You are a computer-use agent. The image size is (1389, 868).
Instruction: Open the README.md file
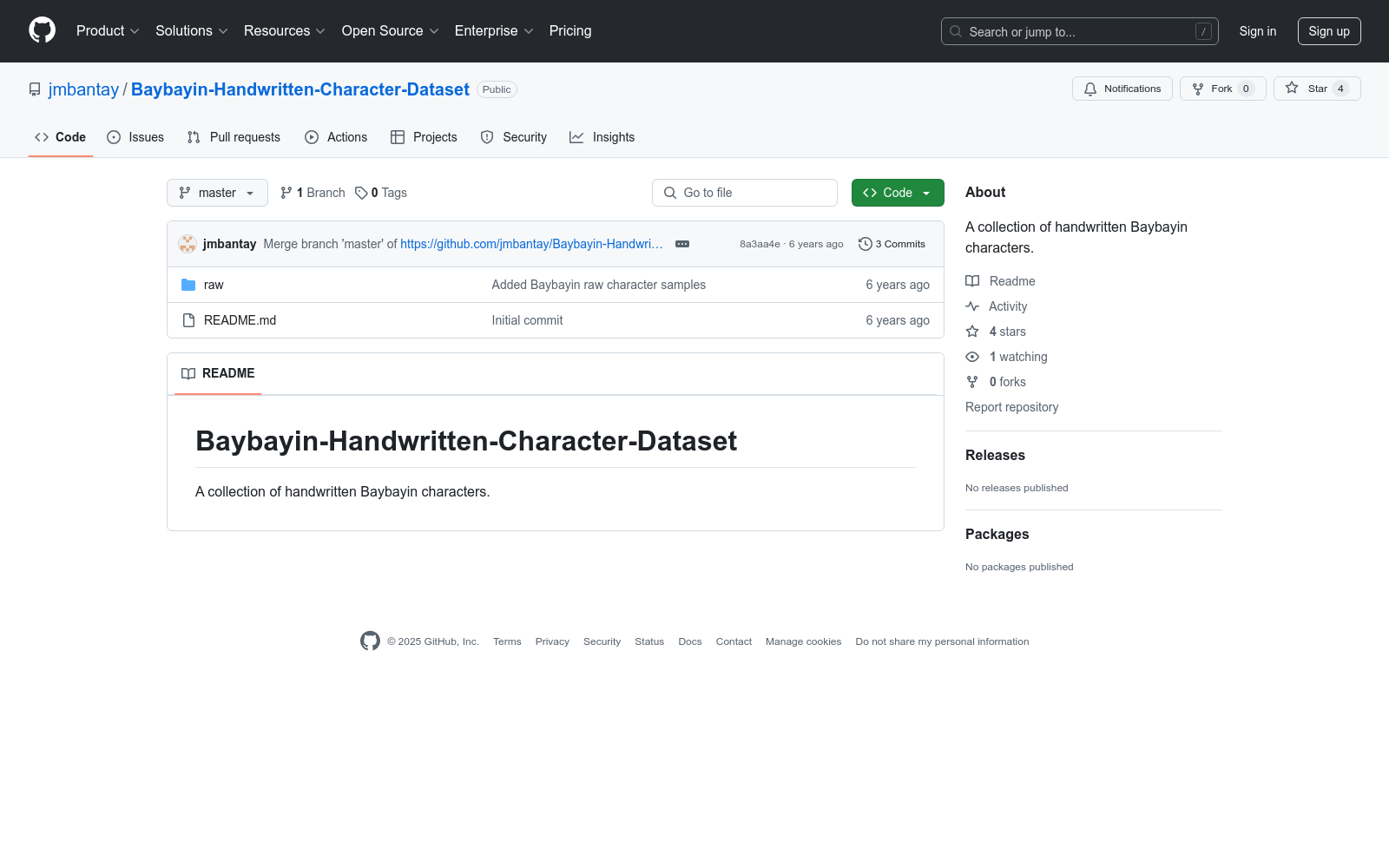coord(240,320)
